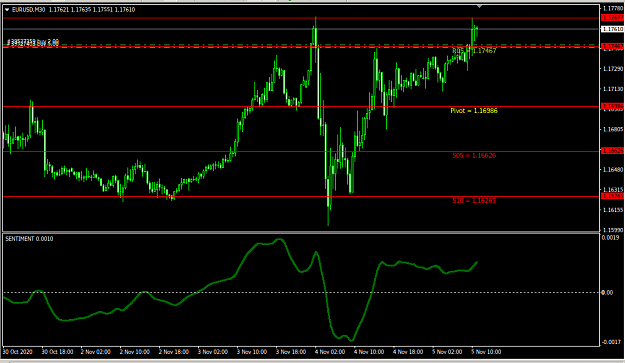Click the red 1.17697 price tag
The width and height of the screenshot is (625, 363).
[x=612, y=18]
